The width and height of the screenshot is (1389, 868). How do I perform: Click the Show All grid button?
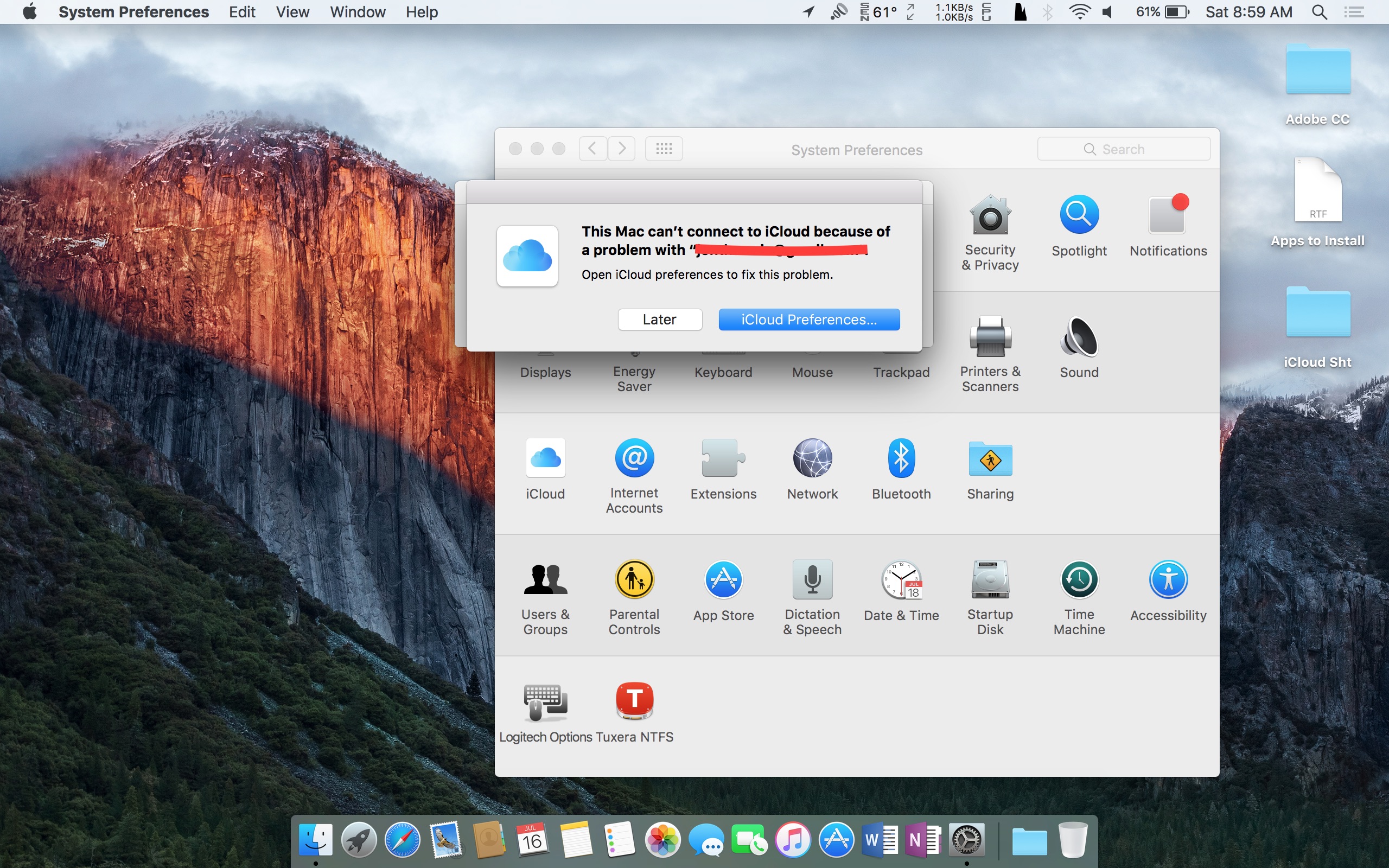tap(664, 149)
